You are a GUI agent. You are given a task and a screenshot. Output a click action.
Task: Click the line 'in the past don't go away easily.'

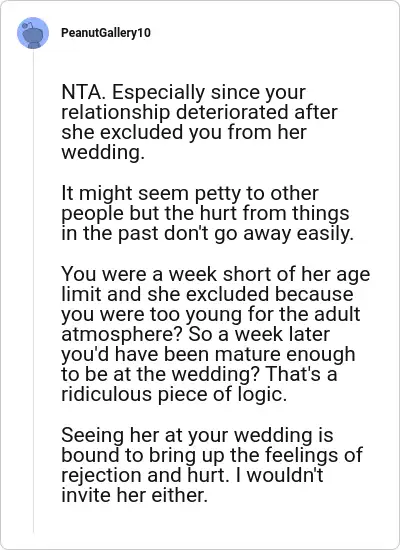pyautogui.click(x=207, y=234)
